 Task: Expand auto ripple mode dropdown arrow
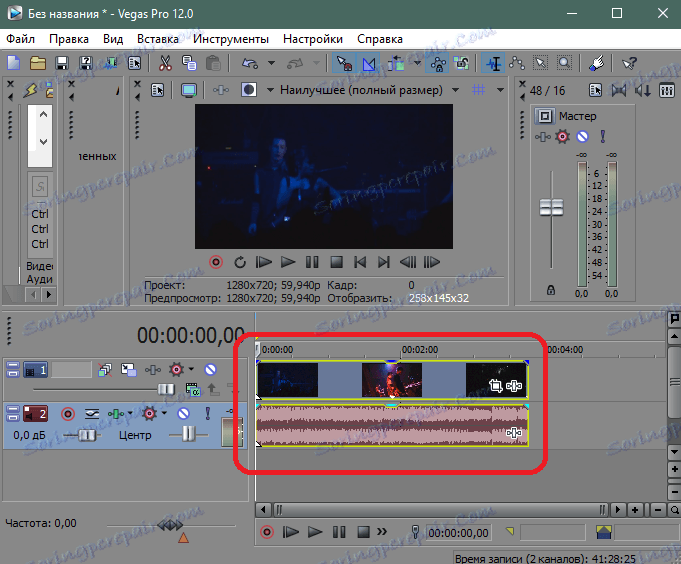(x=417, y=63)
